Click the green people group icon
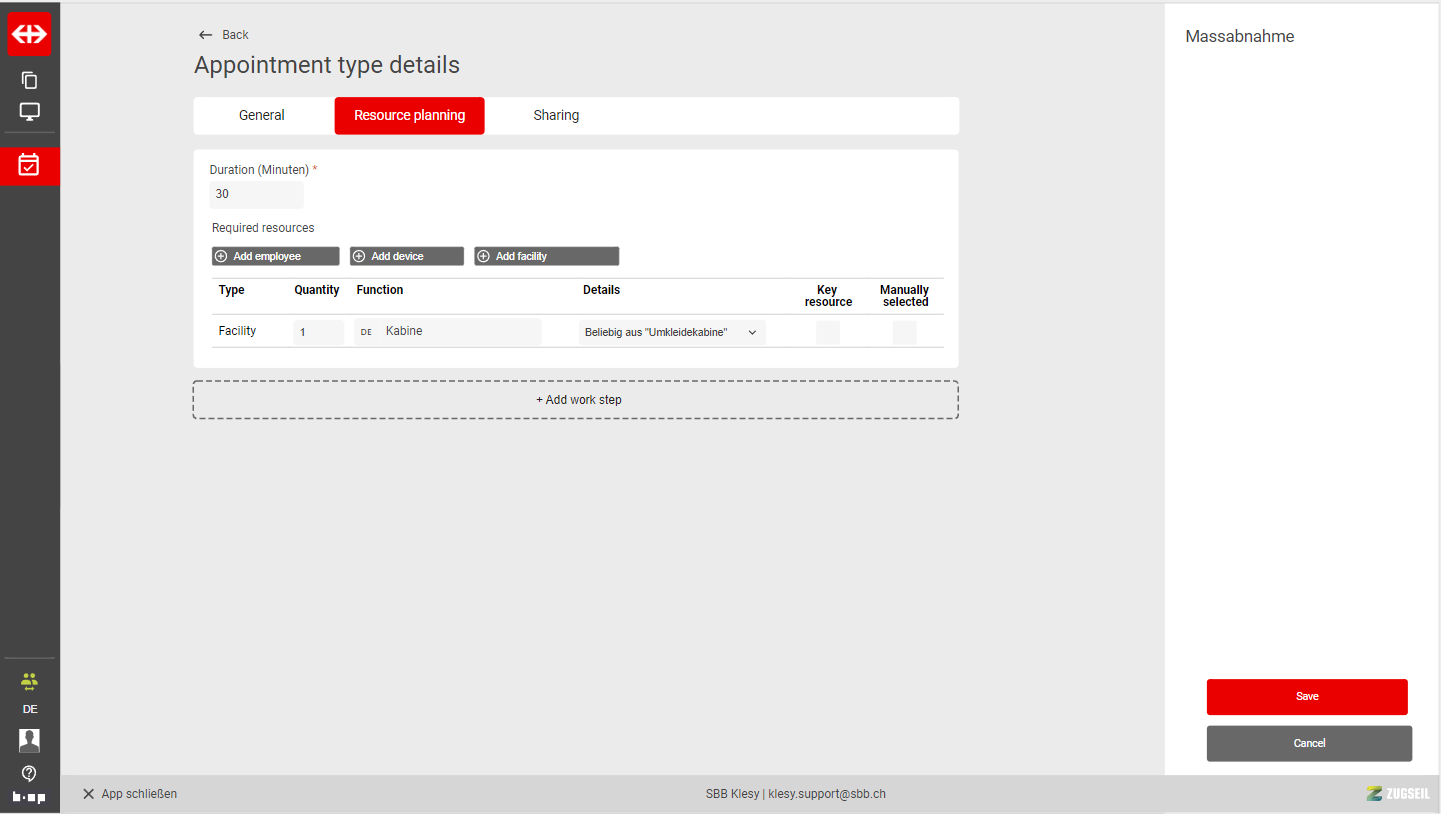The width and height of the screenshot is (1441, 814). point(29,681)
